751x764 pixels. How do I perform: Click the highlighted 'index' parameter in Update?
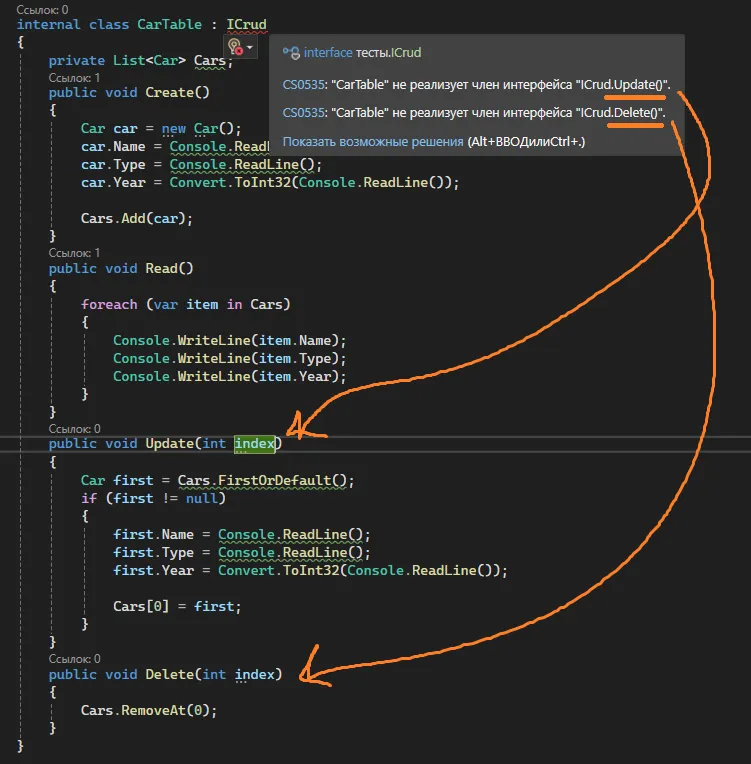click(254, 444)
